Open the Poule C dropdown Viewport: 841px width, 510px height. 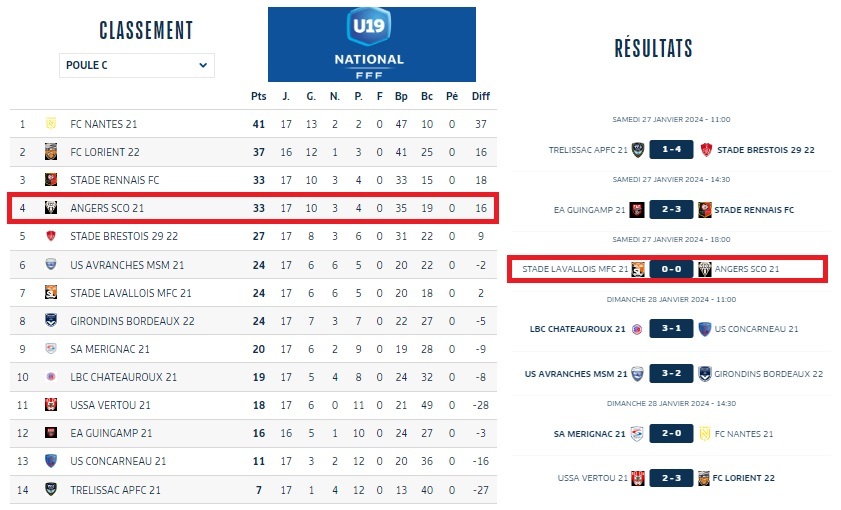(136, 66)
